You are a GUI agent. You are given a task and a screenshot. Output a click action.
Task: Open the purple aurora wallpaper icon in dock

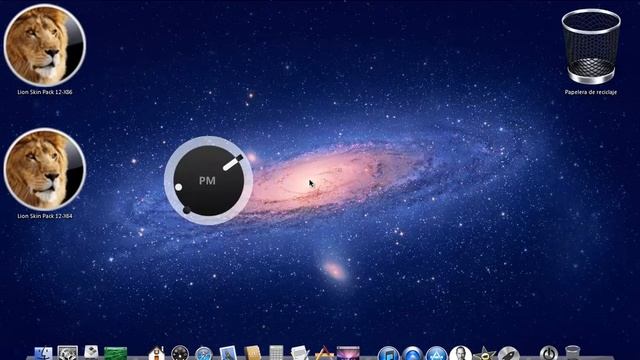pos(348,353)
